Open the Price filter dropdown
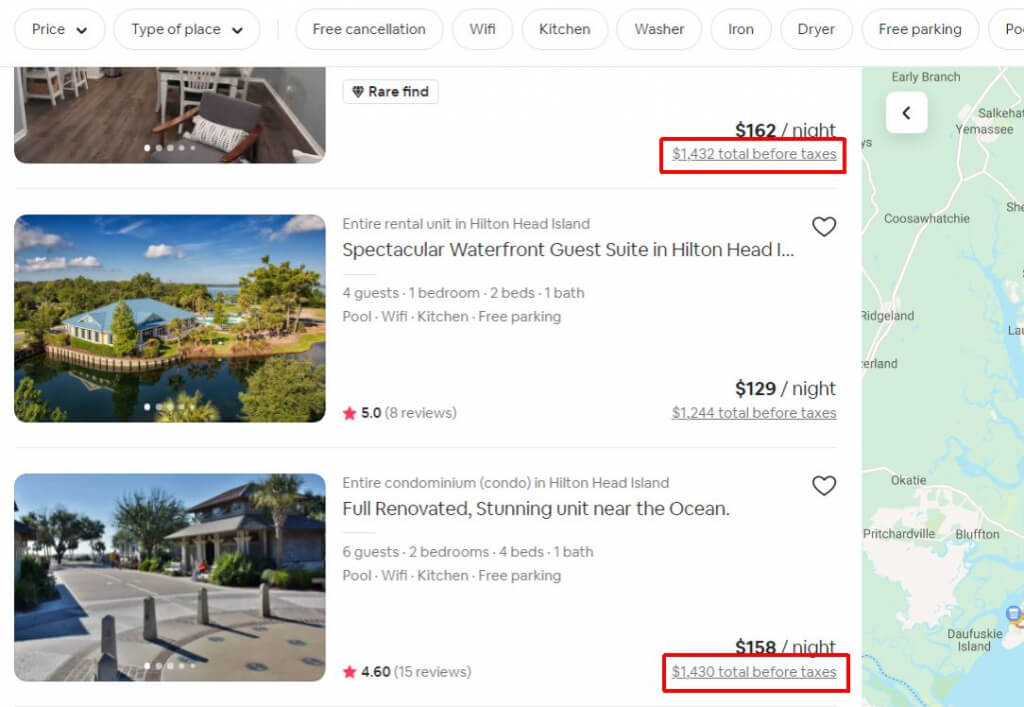The image size is (1024, 707). tap(59, 30)
